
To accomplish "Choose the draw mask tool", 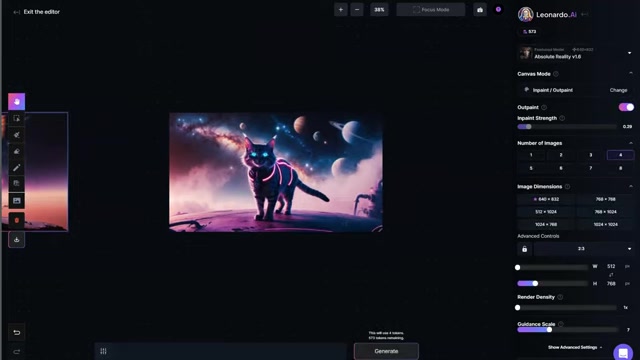I will click(x=16, y=135).
